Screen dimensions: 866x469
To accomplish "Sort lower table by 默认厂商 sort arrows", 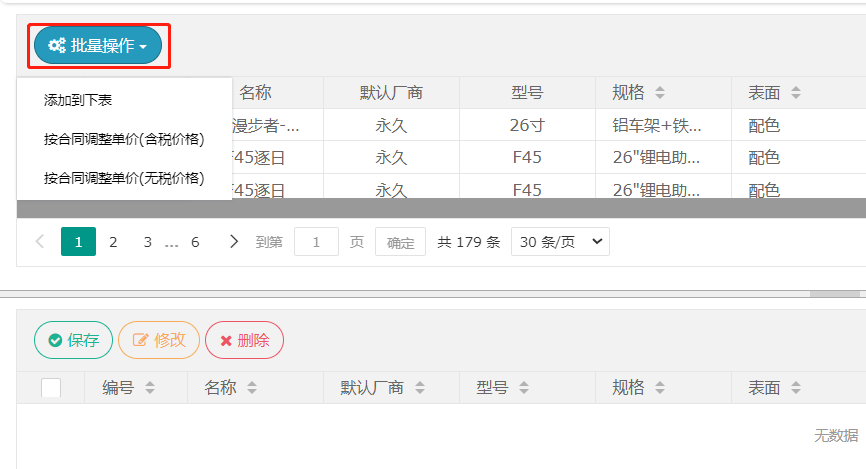I will [420, 388].
